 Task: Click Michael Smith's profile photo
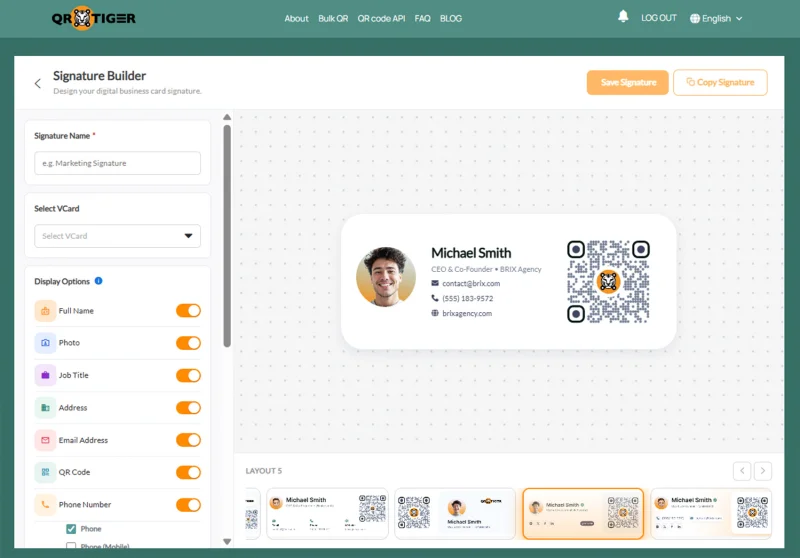pyautogui.click(x=386, y=277)
